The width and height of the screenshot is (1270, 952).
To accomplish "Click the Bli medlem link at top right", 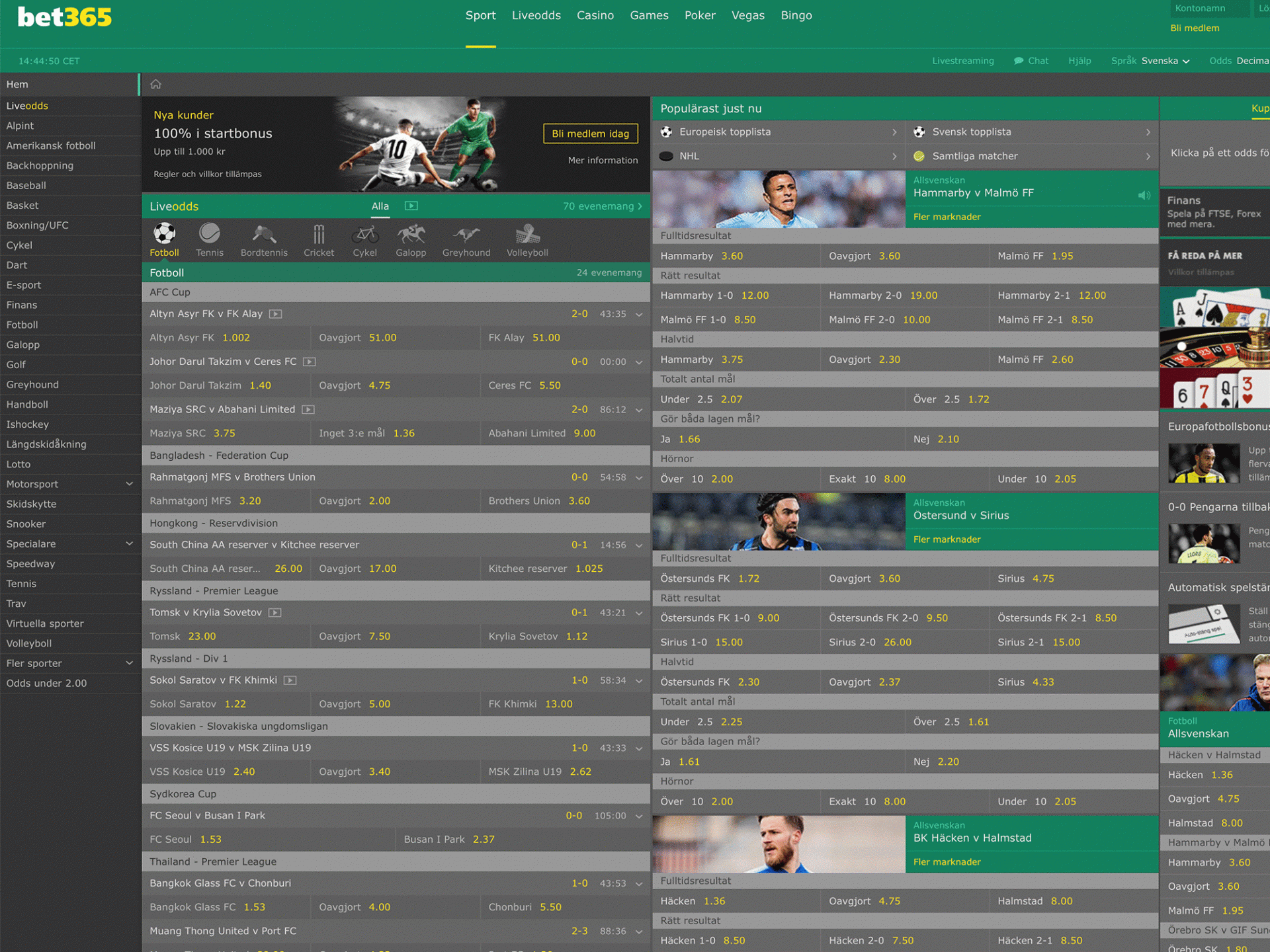I will point(1195,28).
